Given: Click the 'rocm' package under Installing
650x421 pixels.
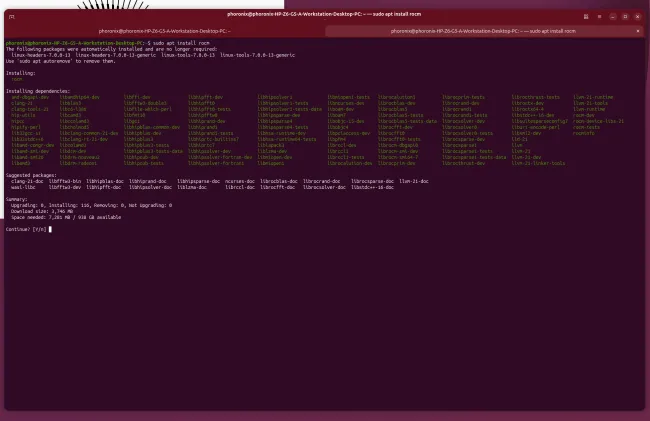Looking at the screenshot, I should pos(17,79).
